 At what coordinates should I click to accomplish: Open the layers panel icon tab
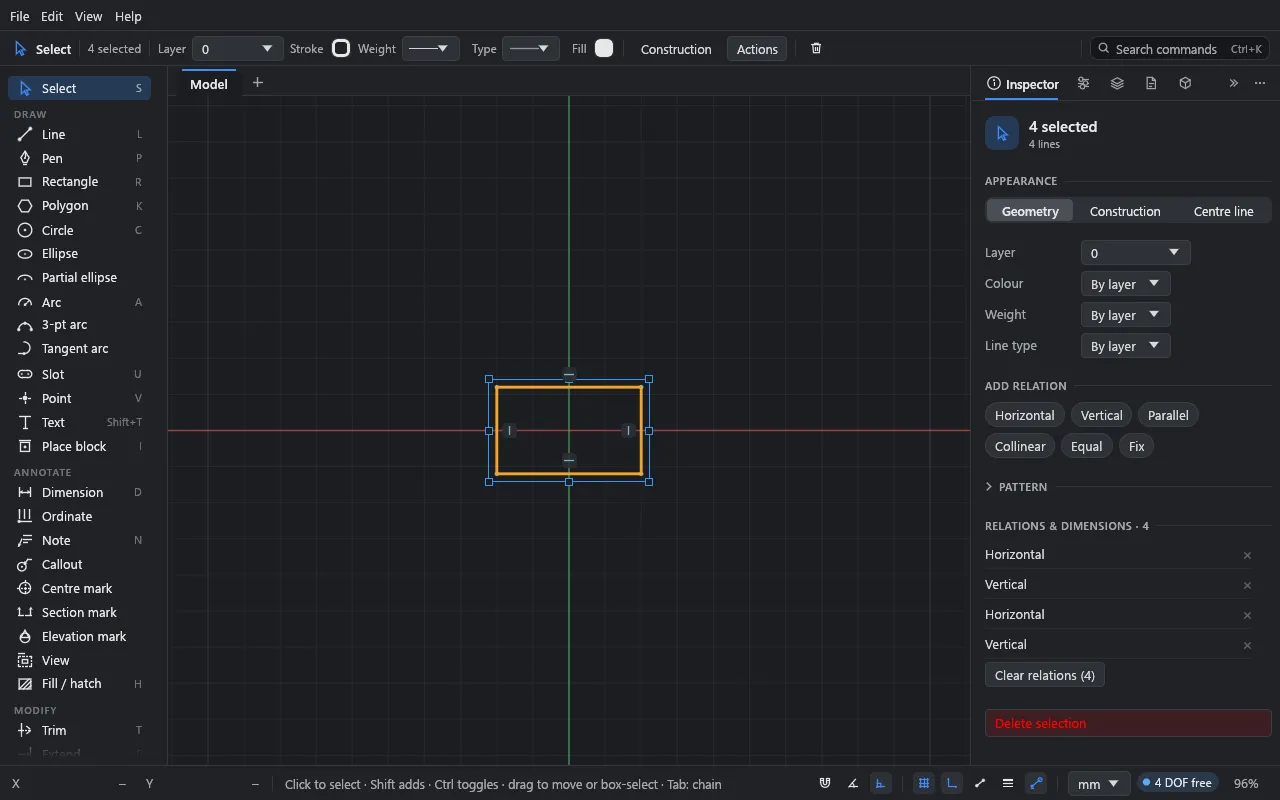(x=1117, y=84)
